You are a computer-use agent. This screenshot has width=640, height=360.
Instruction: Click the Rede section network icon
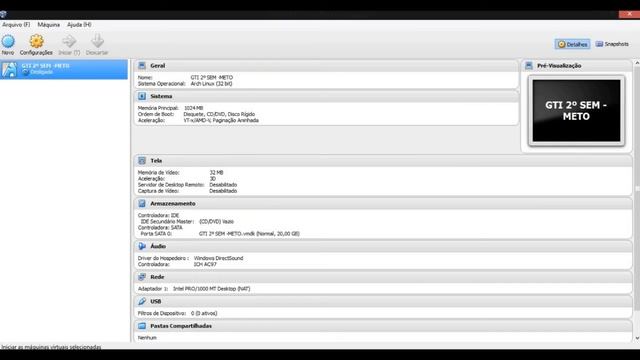click(x=142, y=277)
